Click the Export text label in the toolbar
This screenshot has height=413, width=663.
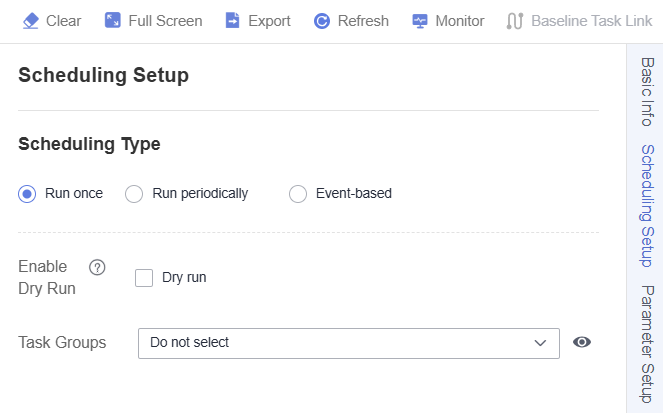click(x=269, y=21)
